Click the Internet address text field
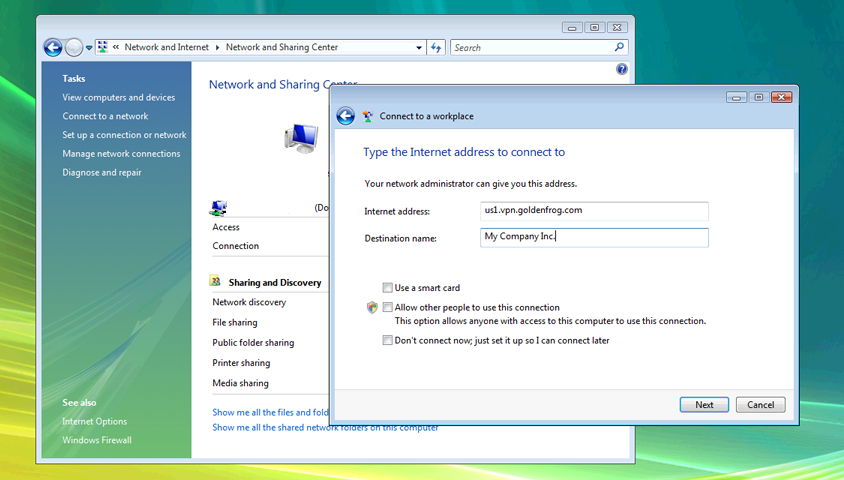This screenshot has height=480, width=844. pos(594,211)
